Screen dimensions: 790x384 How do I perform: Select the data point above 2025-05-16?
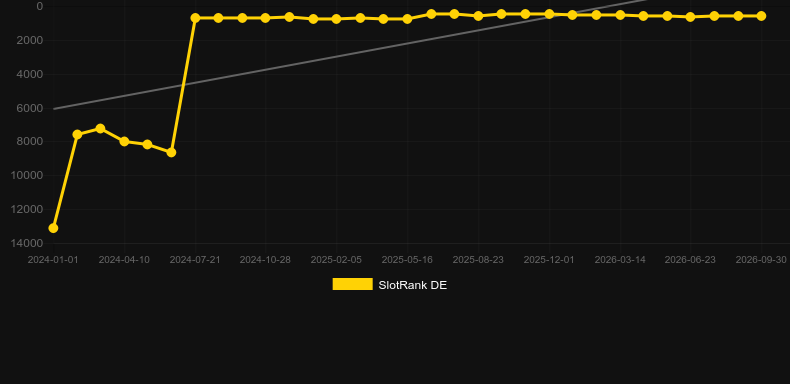[x=408, y=19]
